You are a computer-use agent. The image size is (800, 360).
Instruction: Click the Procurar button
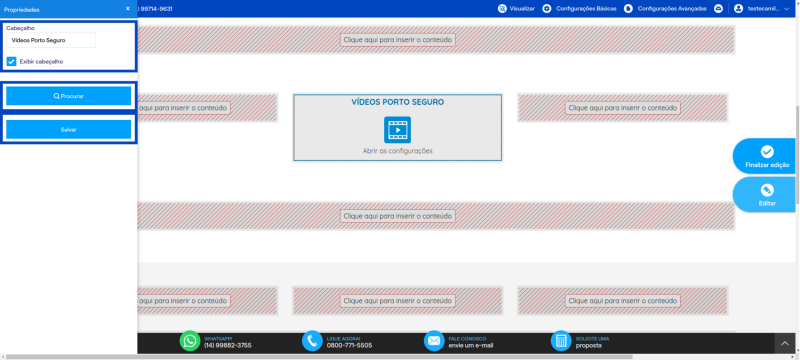coord(68,96)
